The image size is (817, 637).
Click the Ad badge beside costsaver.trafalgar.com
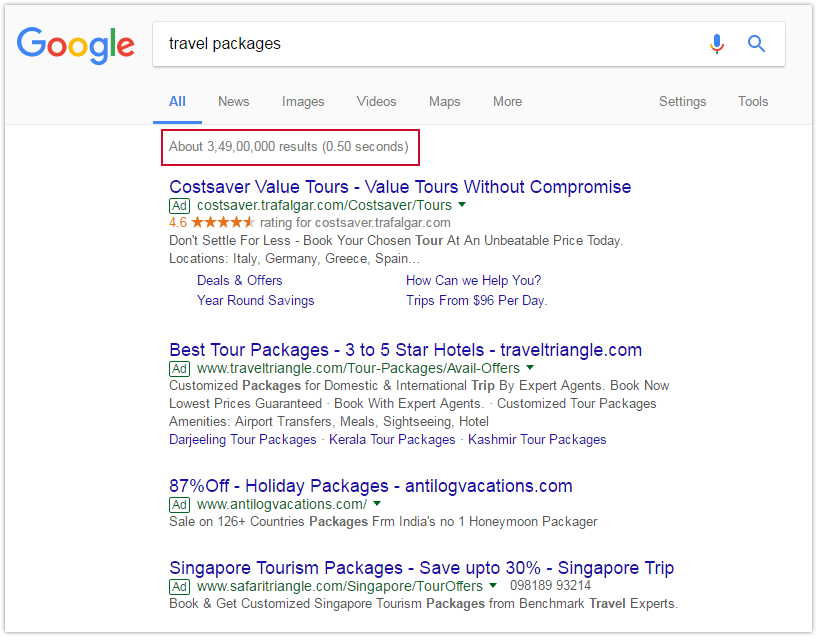pos(179,206)
